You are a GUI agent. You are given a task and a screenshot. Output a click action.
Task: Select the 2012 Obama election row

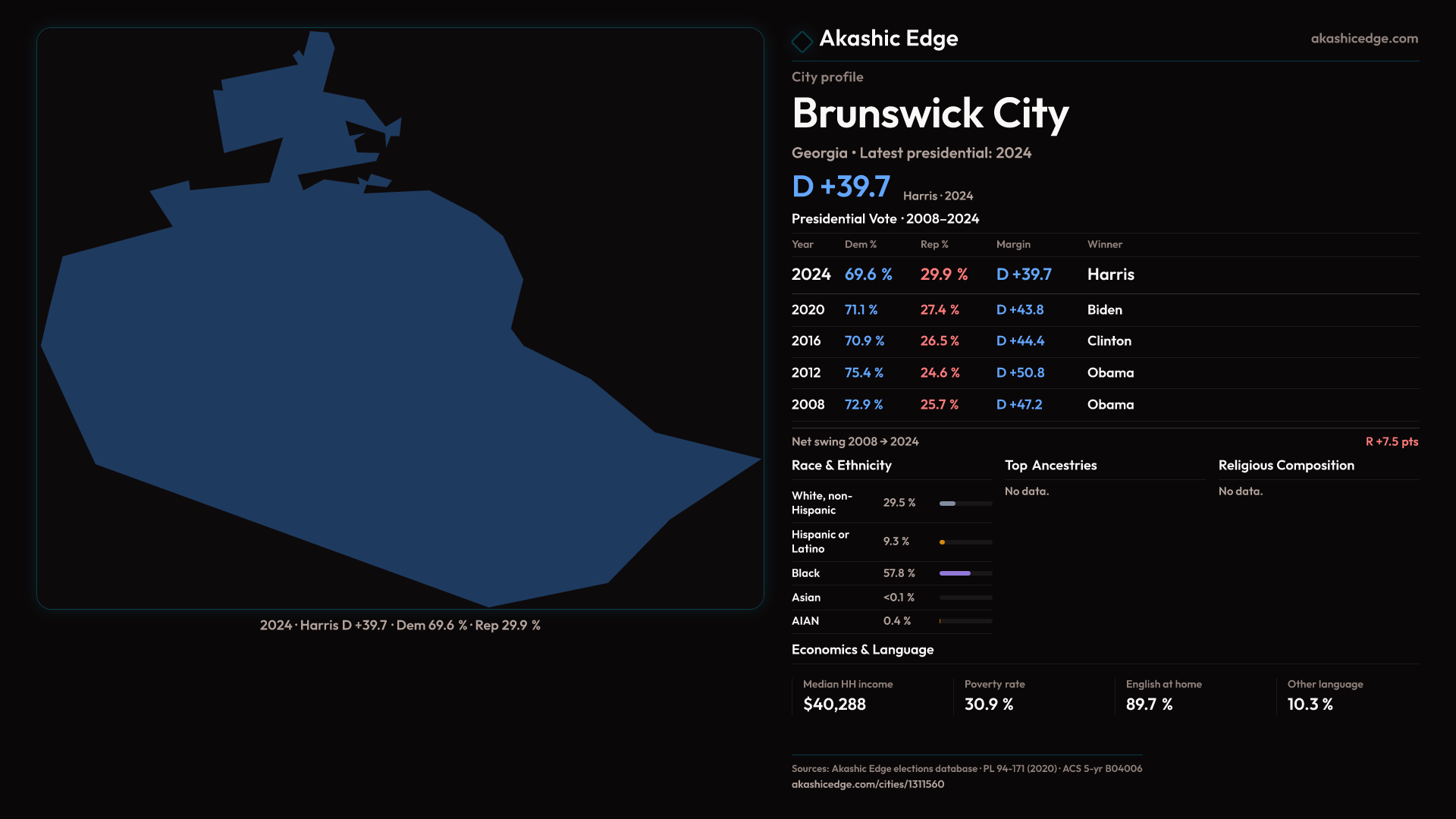click(1104, 373)
